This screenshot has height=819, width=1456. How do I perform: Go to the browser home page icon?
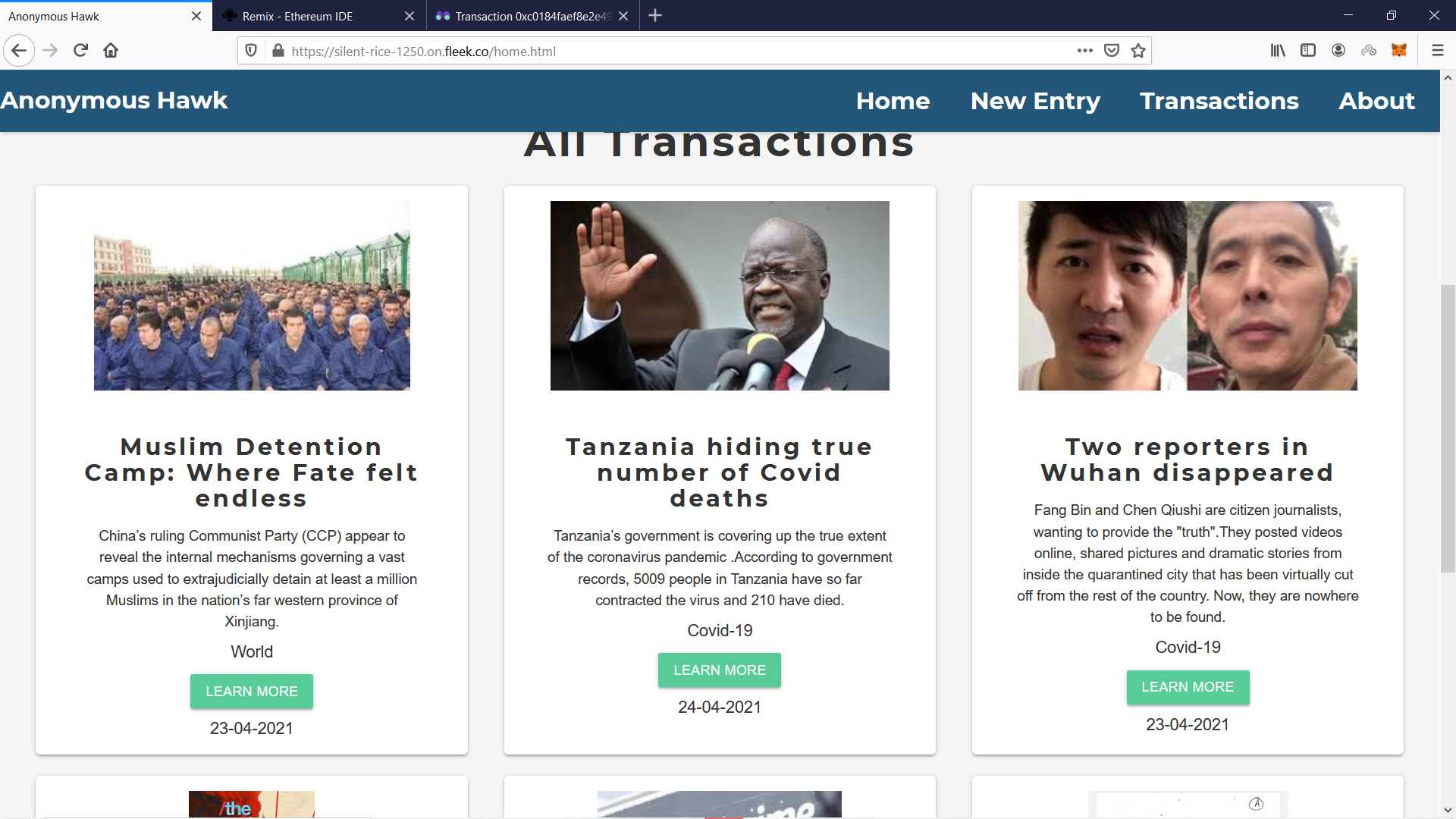111,51
